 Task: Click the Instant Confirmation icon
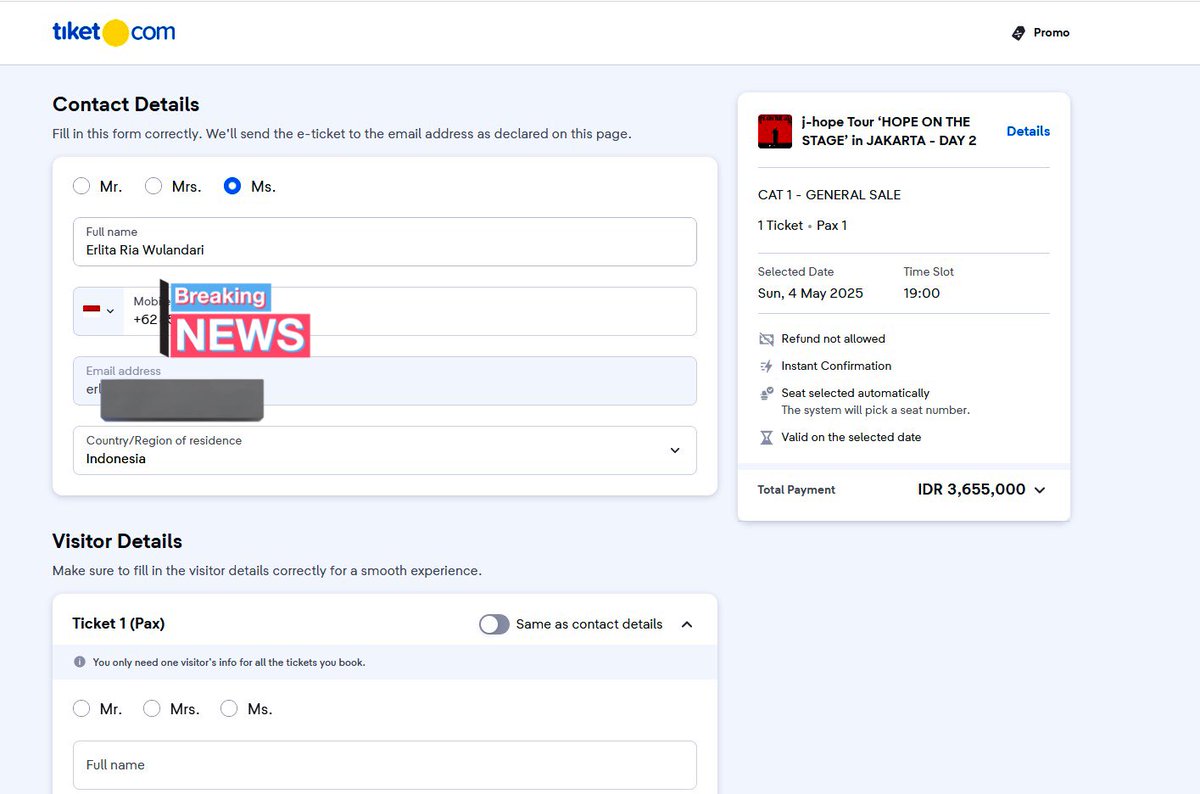coord(767,366)
